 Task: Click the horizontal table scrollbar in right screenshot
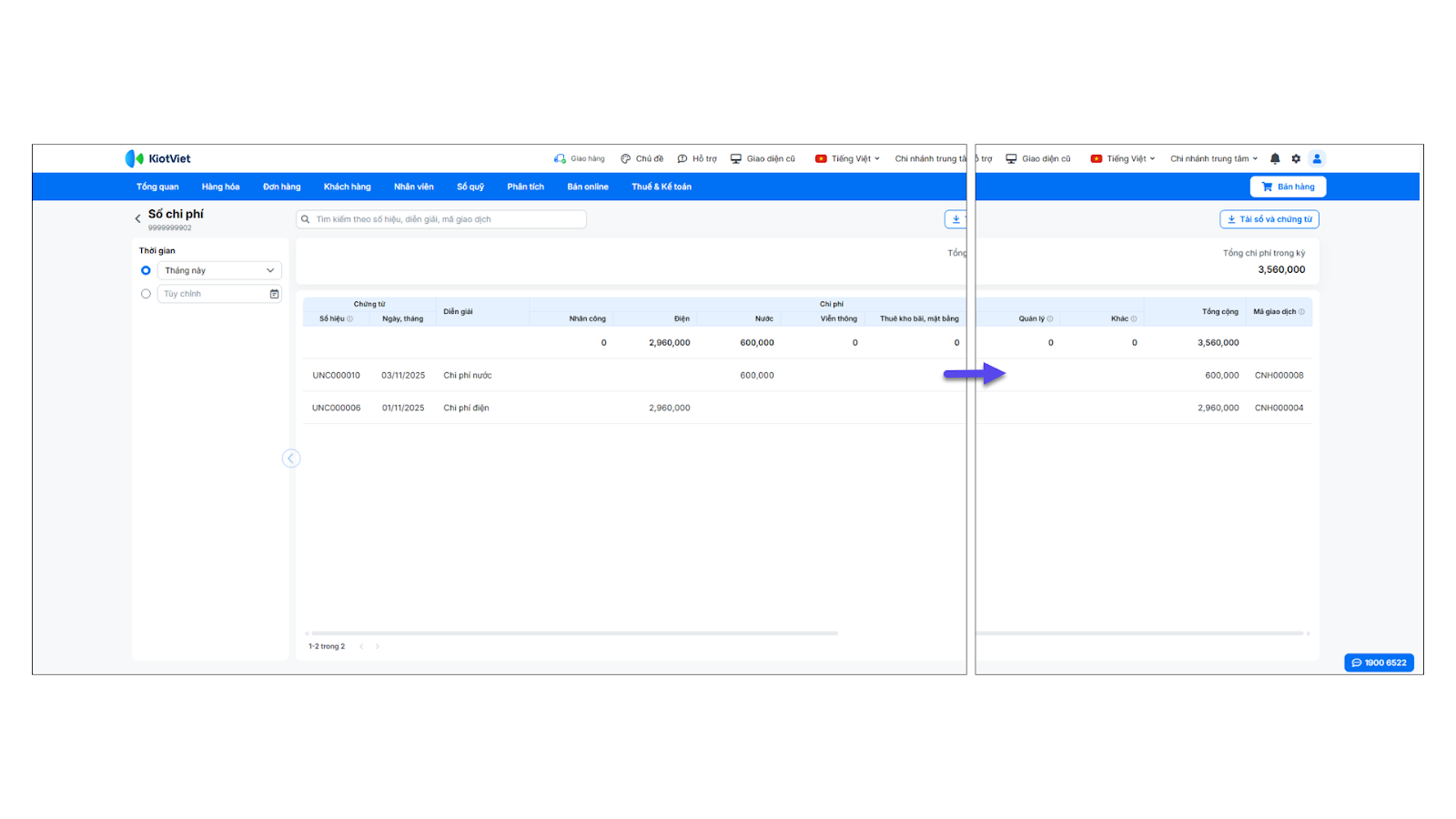coord(1140,633)
